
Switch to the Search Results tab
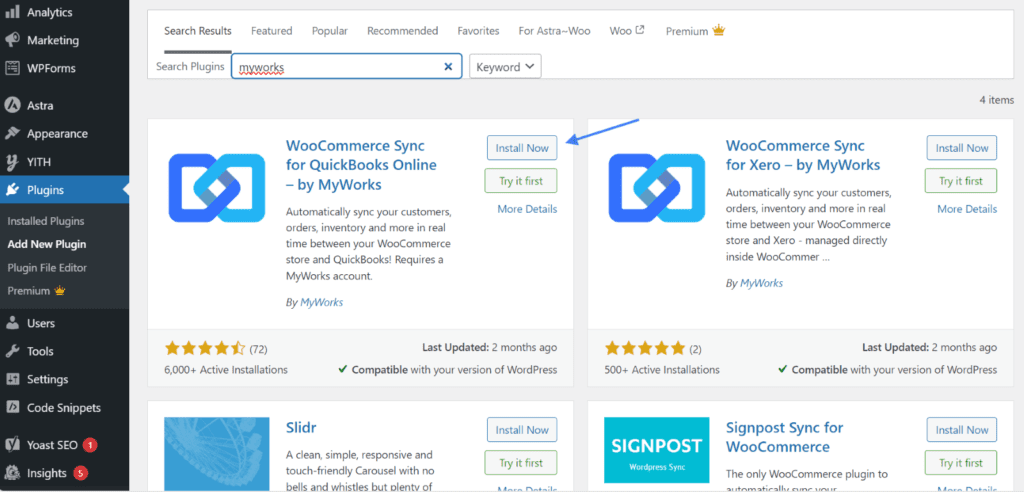[198, 31]
